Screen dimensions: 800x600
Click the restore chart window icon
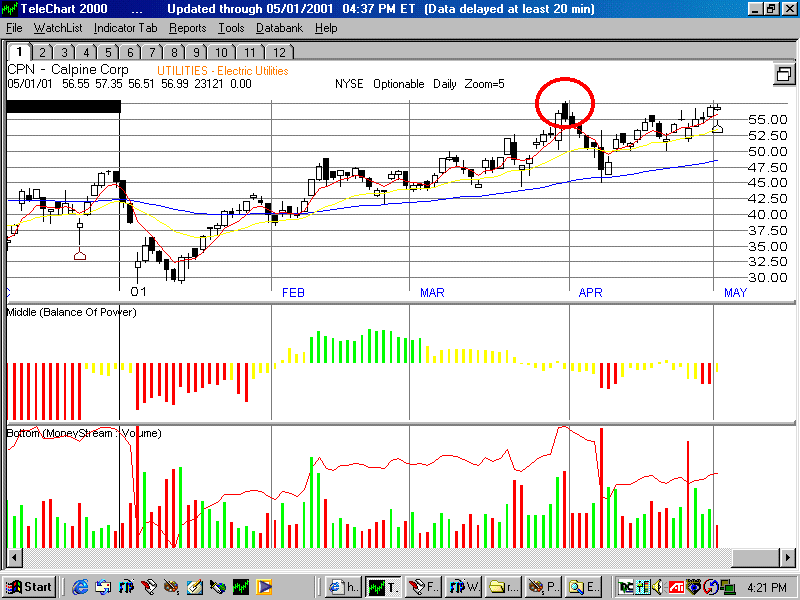tap(784, 74)
